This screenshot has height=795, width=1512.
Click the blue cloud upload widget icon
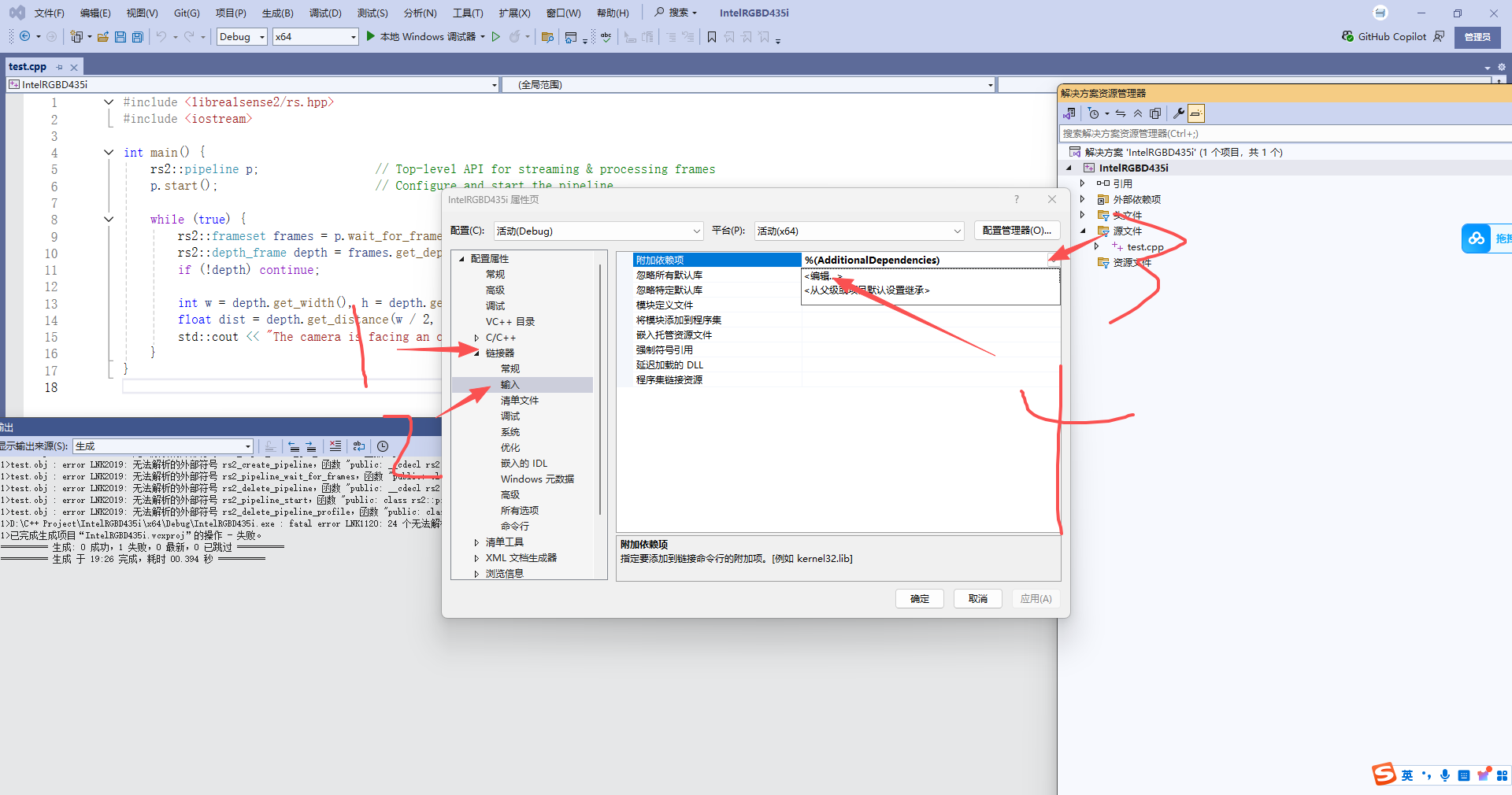coord(1477,238)
